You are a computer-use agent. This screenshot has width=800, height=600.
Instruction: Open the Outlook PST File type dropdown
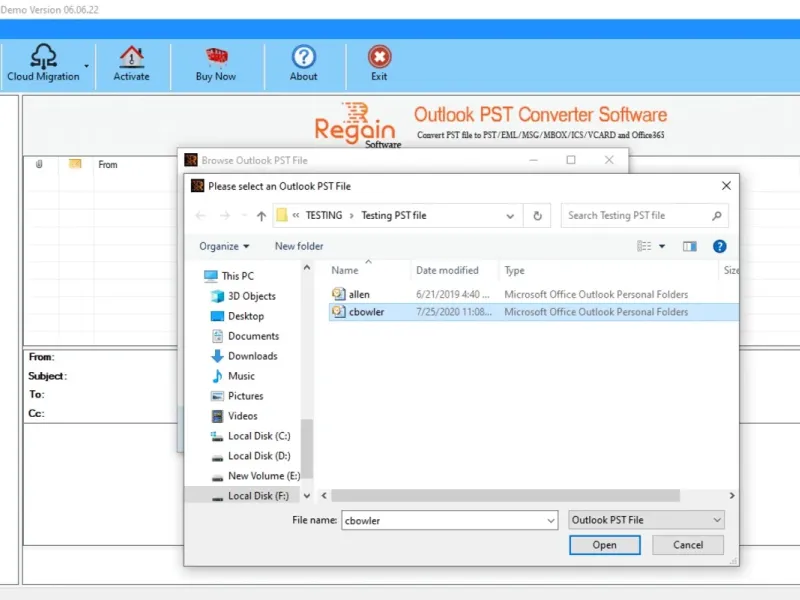(x=646, y=520)
